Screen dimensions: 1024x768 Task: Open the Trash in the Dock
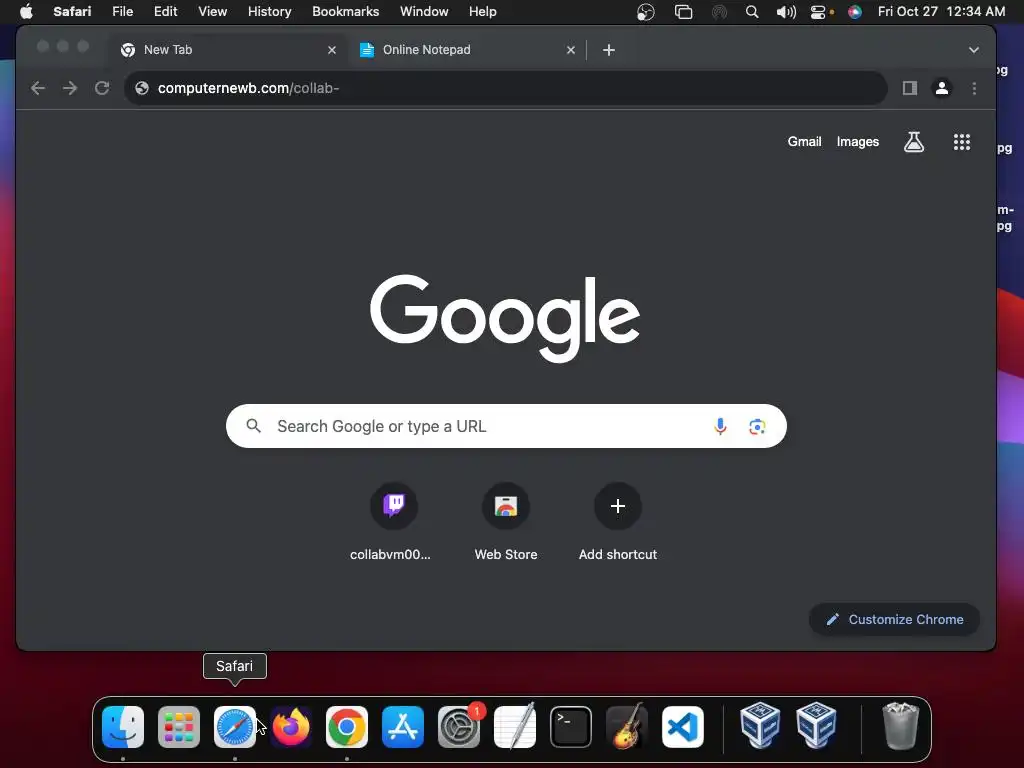[901, 726]
